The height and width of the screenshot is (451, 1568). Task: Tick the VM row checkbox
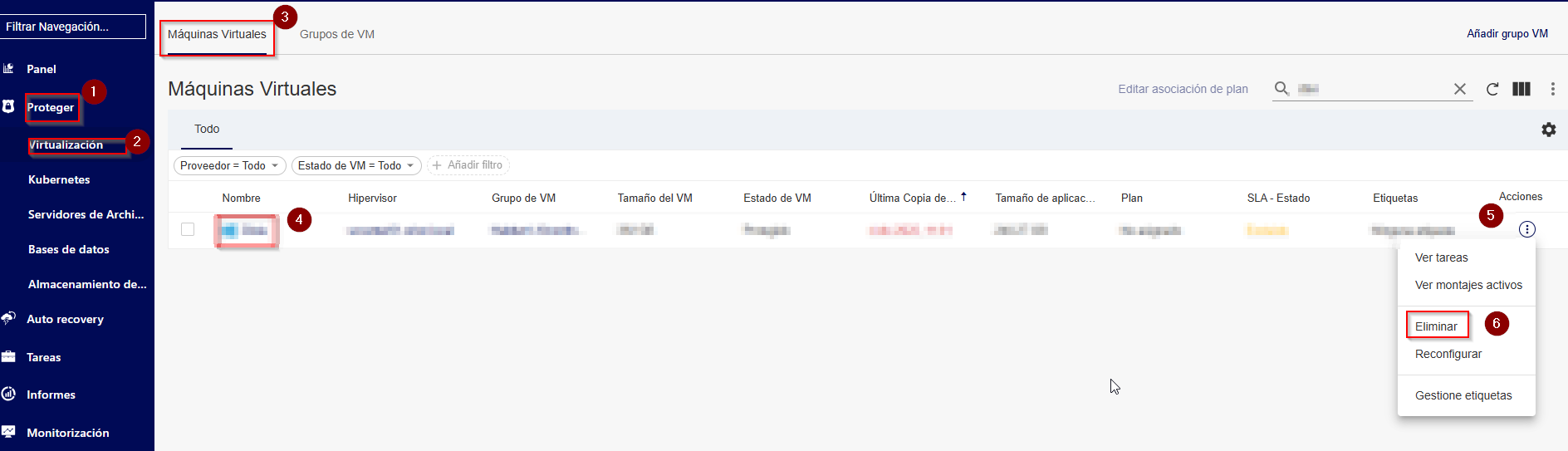tap(188, 229)
